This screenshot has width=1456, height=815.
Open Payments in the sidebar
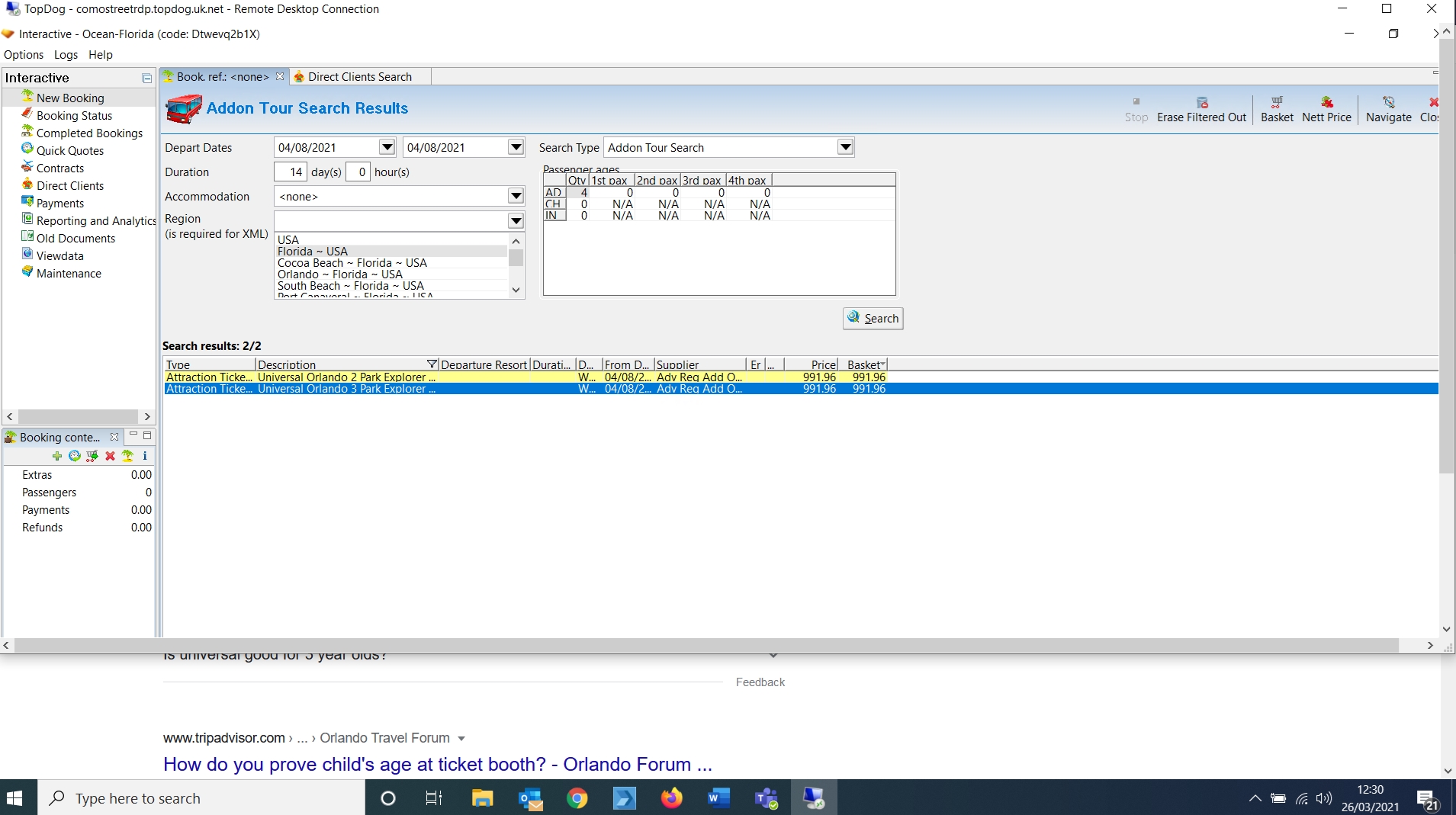(60, 203)
